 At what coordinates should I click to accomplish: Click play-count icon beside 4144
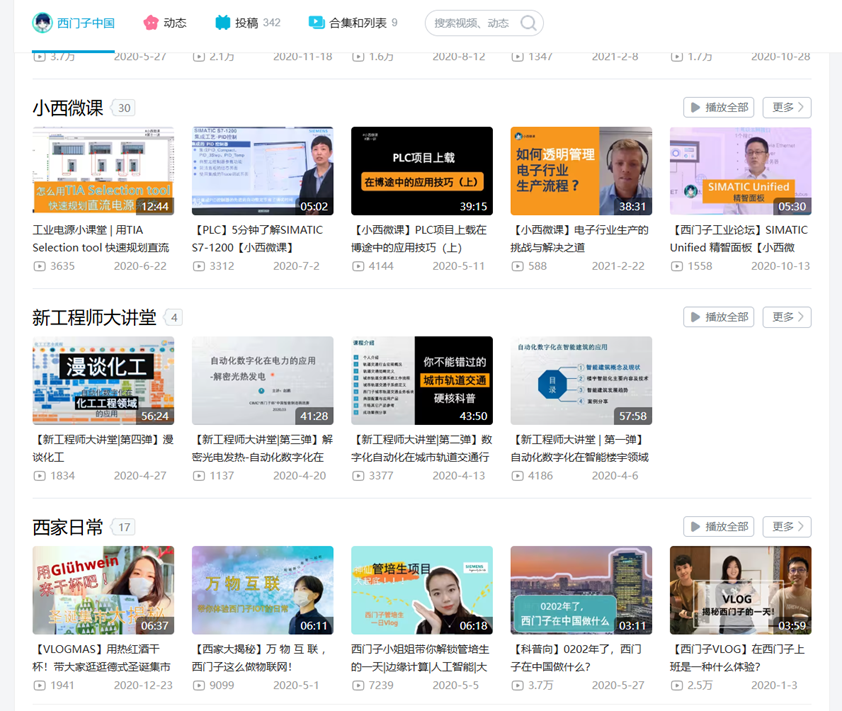click(359, 266)
